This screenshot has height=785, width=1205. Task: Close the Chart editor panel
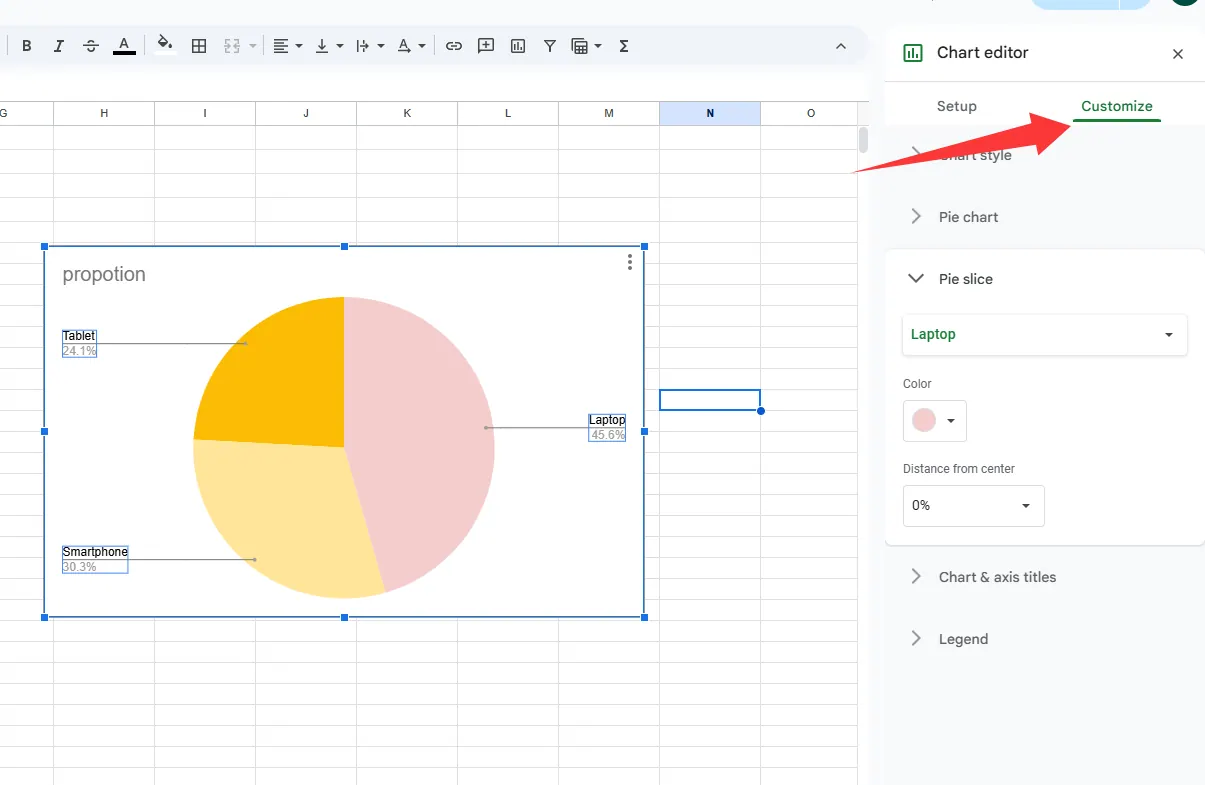tap(1178, 54)
